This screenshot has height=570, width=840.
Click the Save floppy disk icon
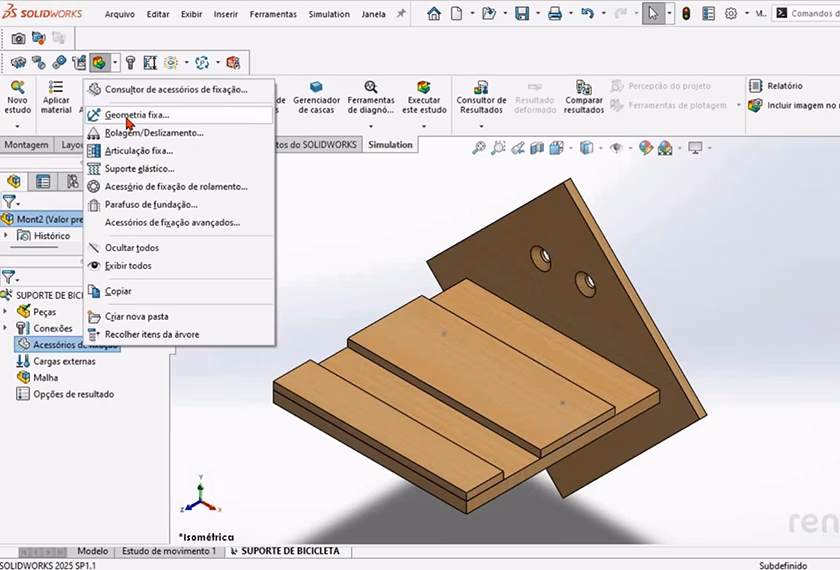click(x=521, y=14)
